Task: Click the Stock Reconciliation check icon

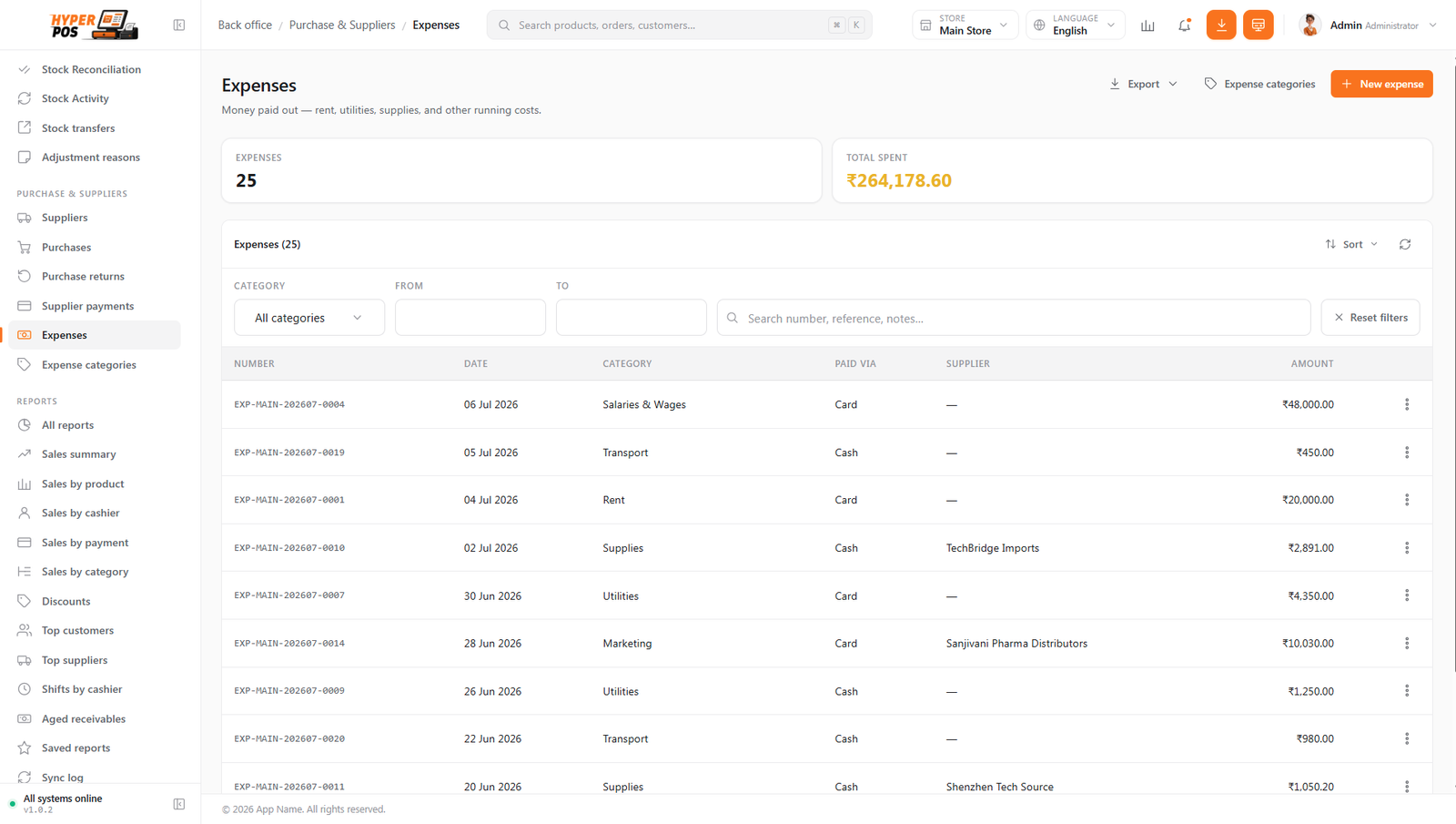Action: point(25,69)
